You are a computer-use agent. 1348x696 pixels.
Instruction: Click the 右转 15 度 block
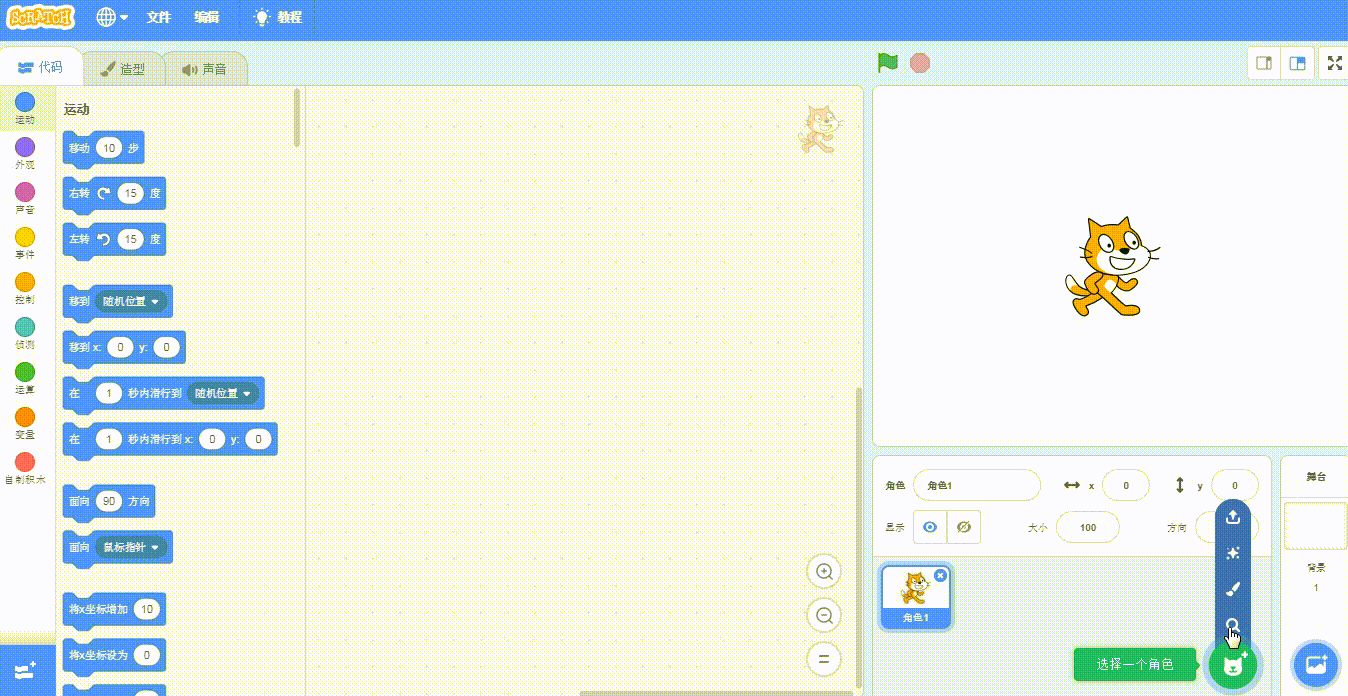[x=114, y=194]
